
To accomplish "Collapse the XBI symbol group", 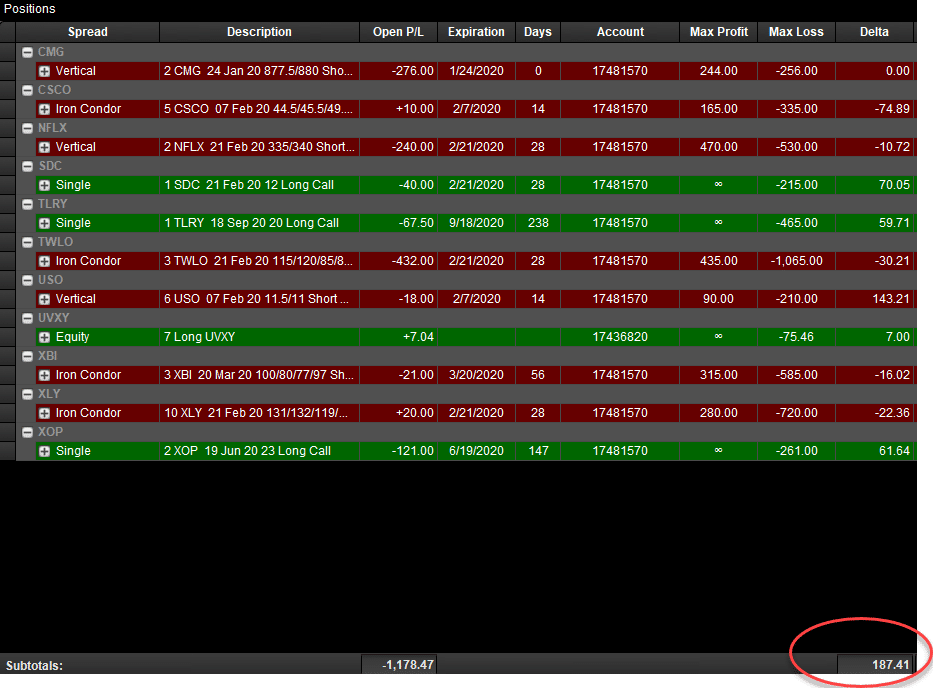I will coord(27,356).
